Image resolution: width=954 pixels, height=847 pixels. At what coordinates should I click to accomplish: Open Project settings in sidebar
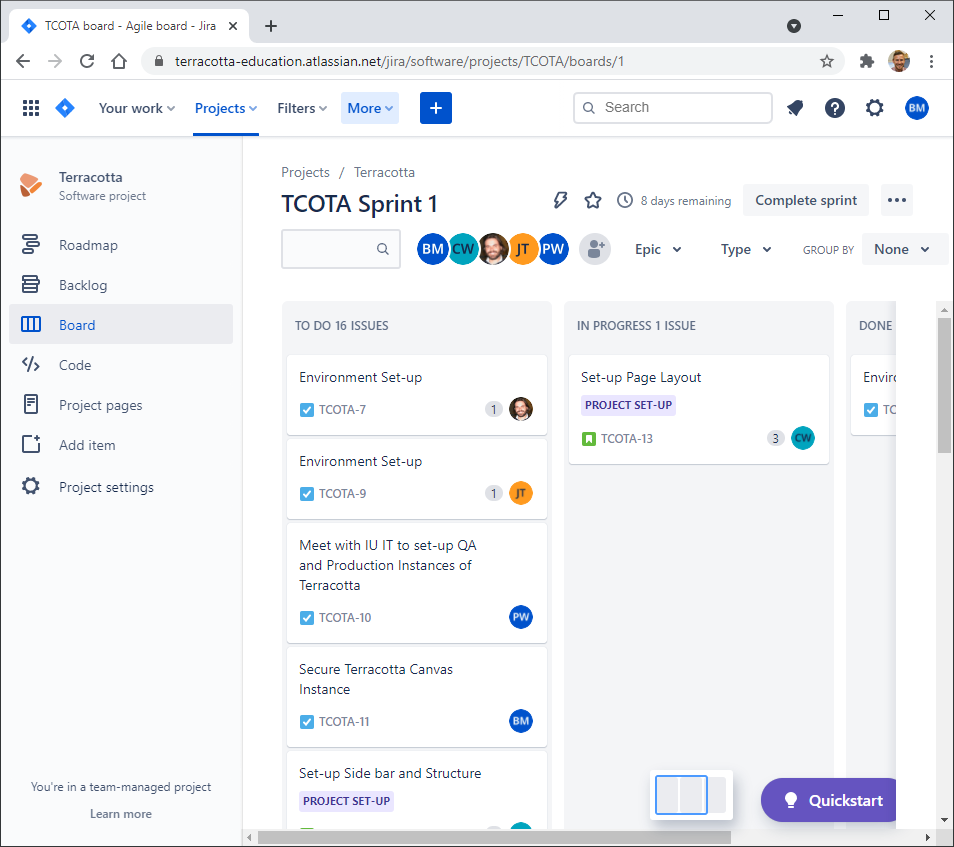[121, 487]
